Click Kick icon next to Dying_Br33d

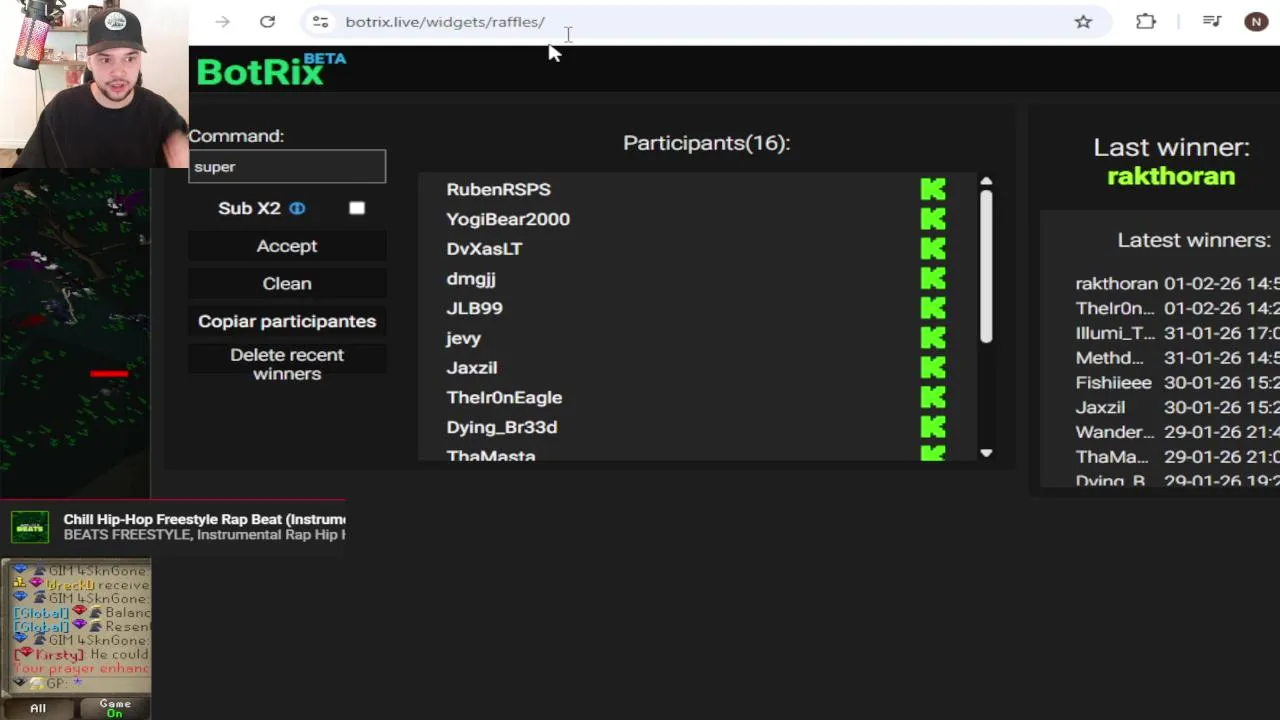[933, 427]
